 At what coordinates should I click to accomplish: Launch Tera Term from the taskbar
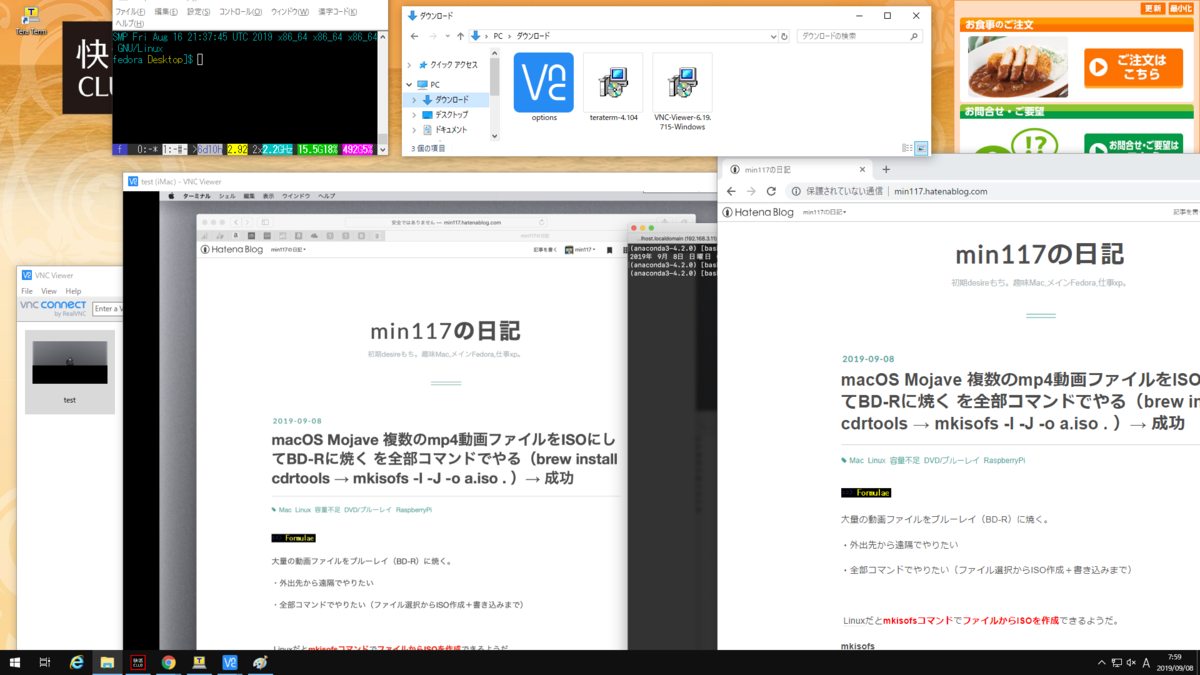coord(198,662)
